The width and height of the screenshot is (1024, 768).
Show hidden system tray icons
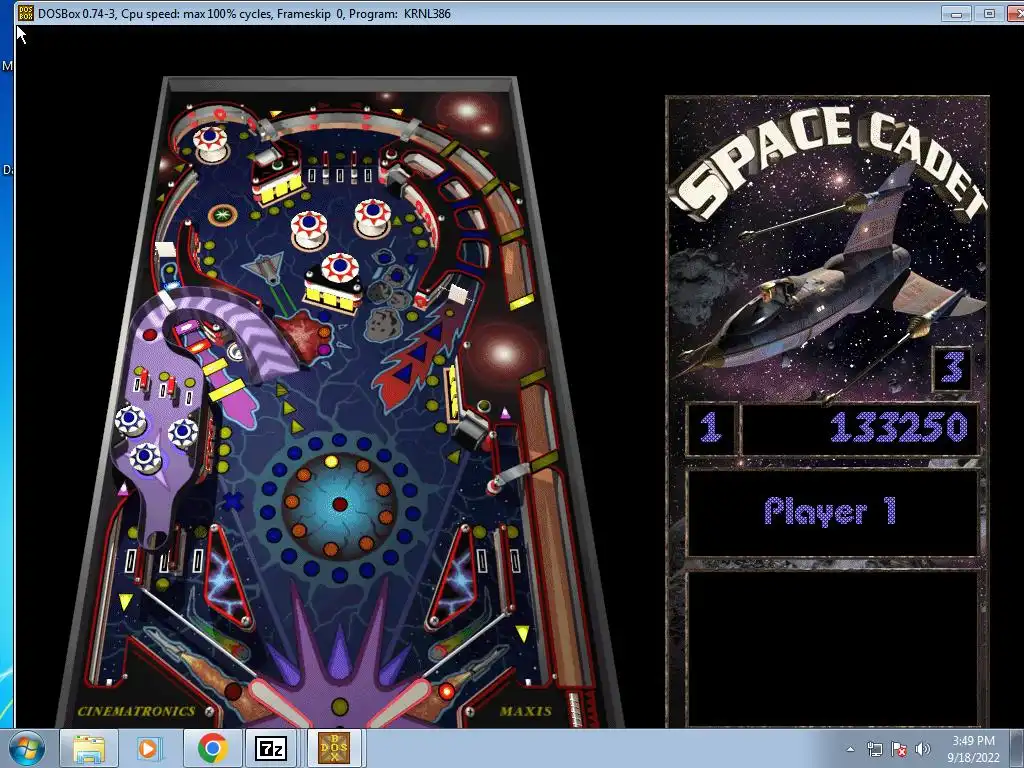pos(850,750)
